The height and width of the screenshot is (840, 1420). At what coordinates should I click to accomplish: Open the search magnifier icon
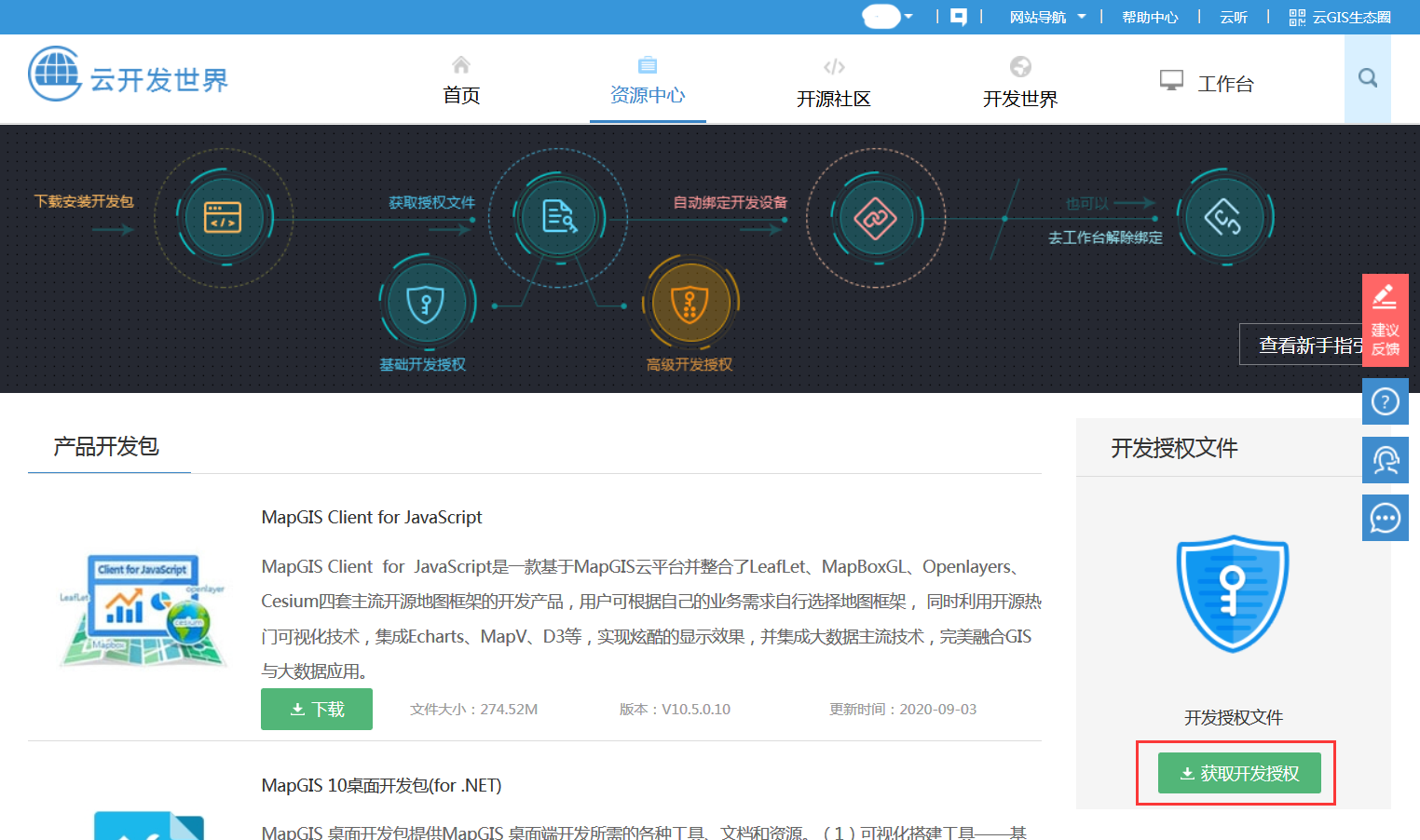click(x=1368, y=78)
